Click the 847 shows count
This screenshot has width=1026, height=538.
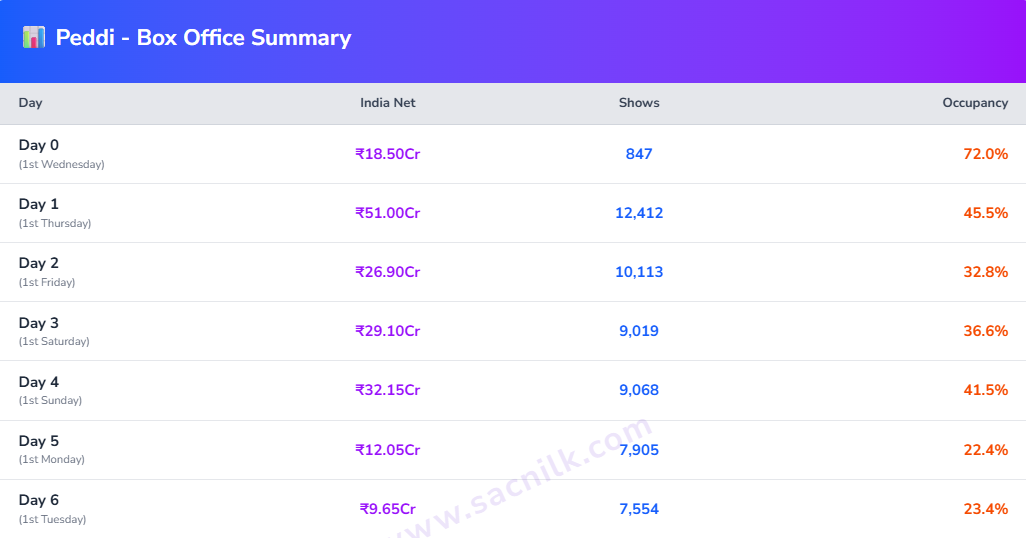pos(639,154)
